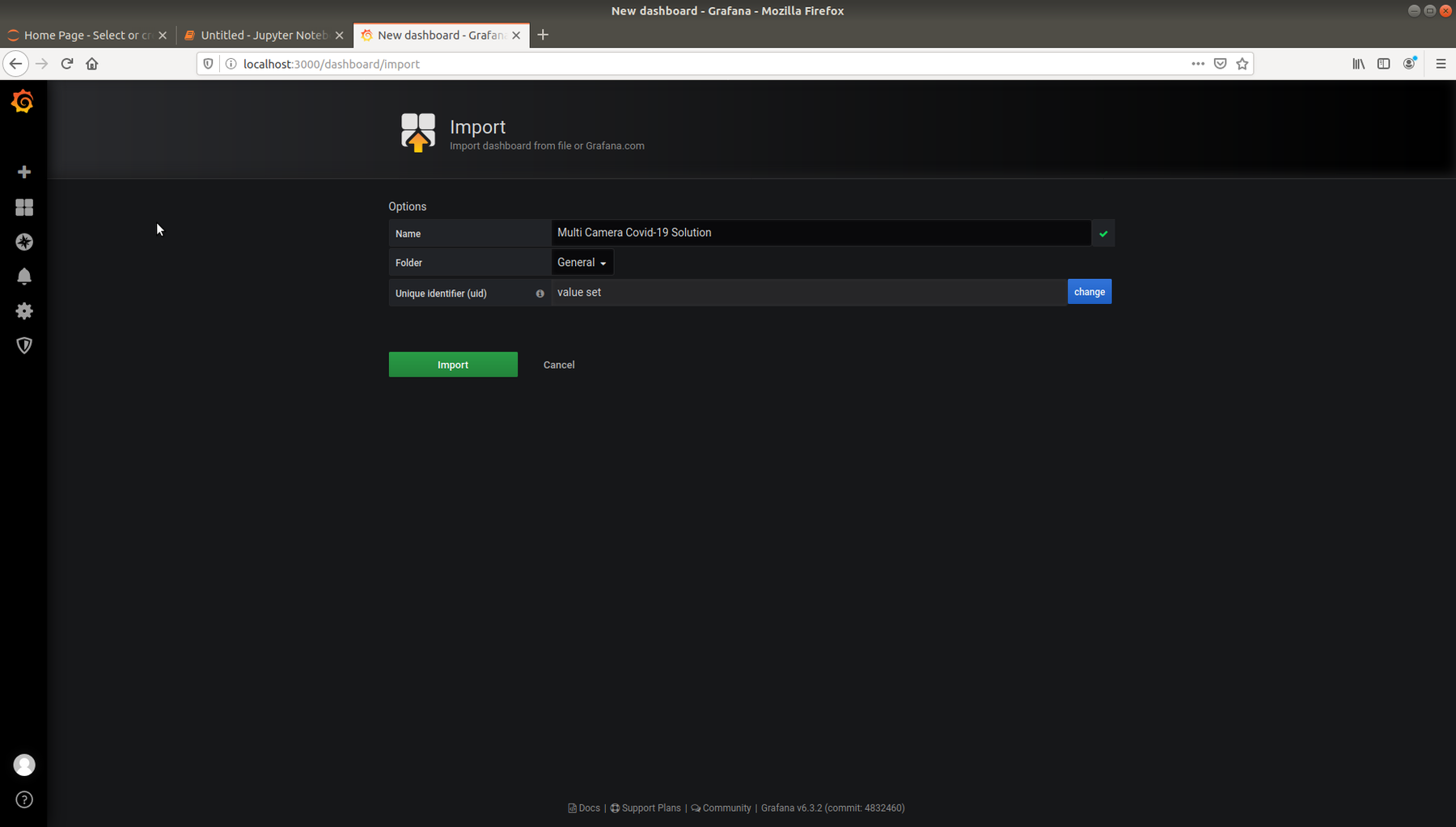
Task: Reload the page in Firefox
Action: [x=67, y=64]
